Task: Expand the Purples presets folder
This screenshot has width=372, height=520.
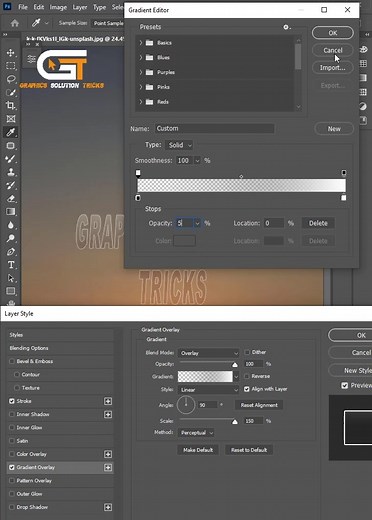Action: tap(141, 72)
